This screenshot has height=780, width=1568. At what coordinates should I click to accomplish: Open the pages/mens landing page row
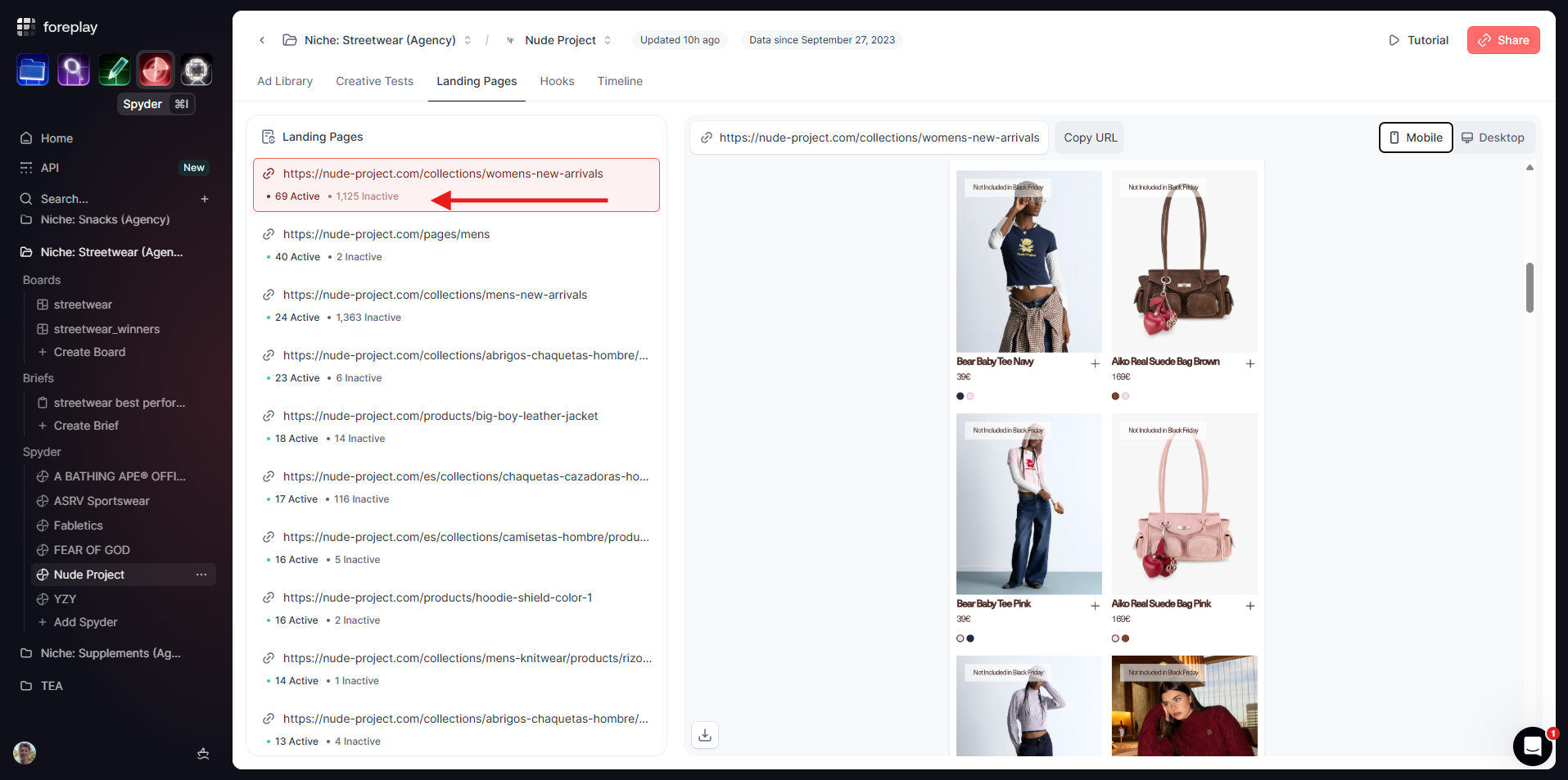pyautogui.click(x=456, y=246)
